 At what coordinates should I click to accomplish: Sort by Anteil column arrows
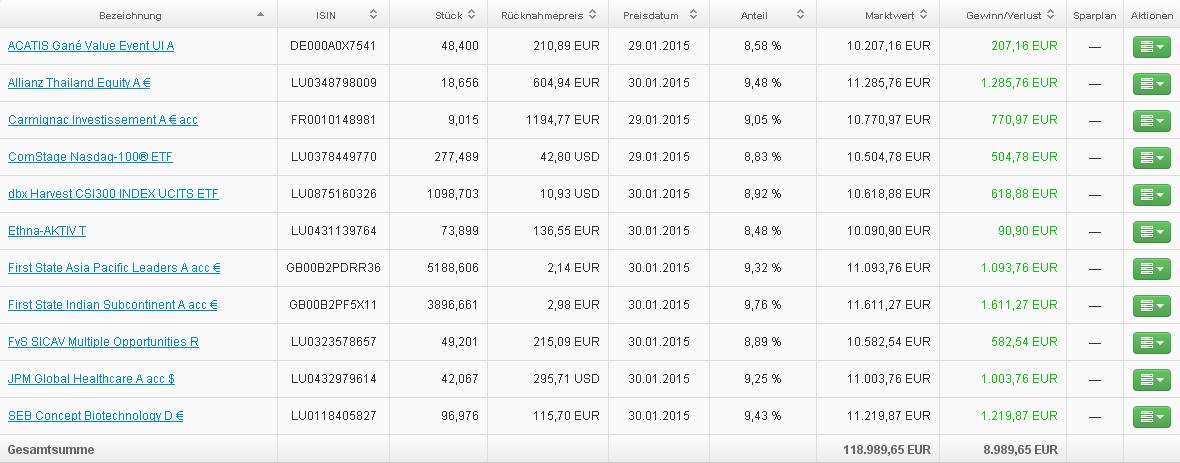coord(800,15)
